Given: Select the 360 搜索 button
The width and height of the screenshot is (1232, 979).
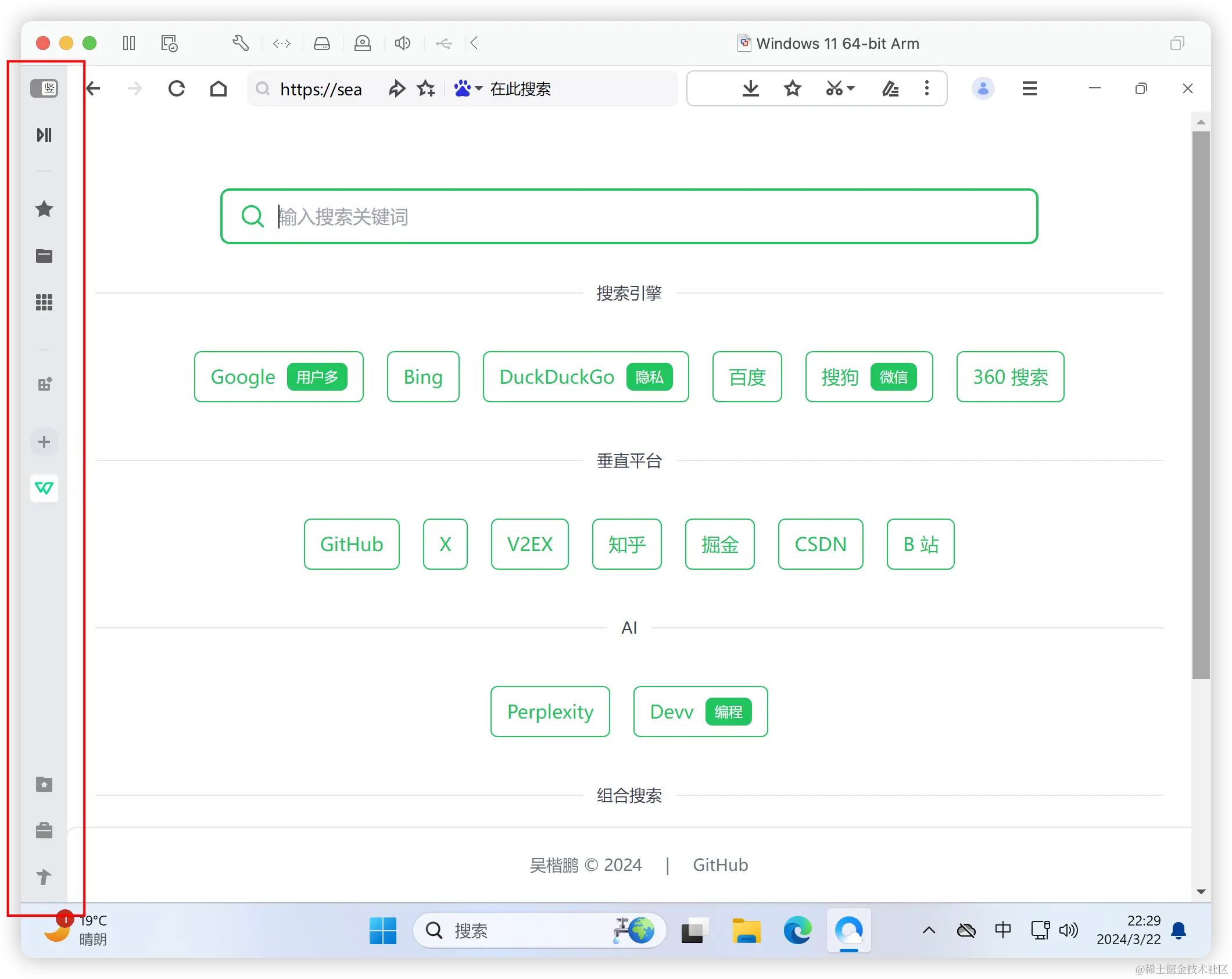Looking at the screenshot, I should coord(1011,377).
